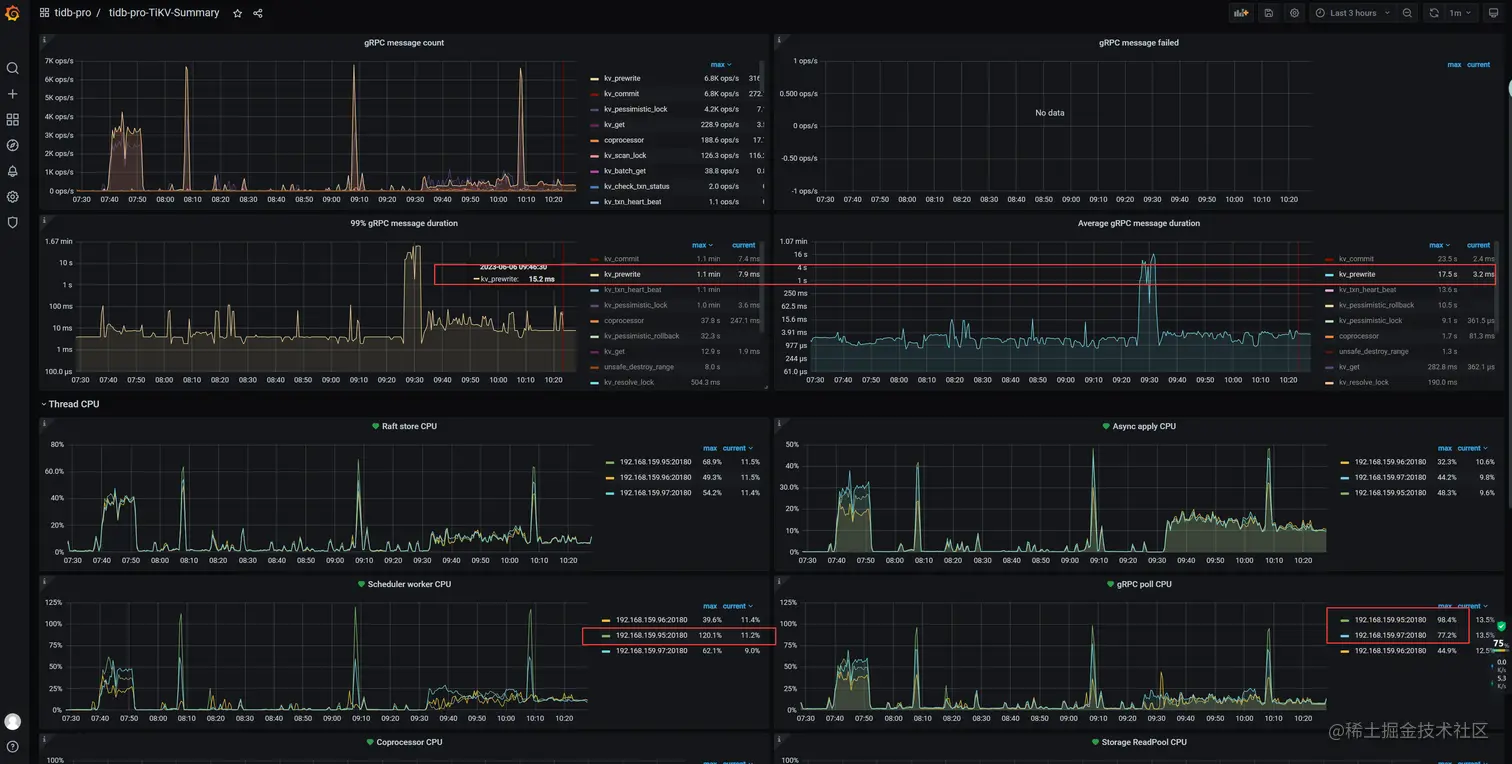1512x764 pixels.
Task: Change color of 192.168.159.96:20180 in gRPC poll CPU
Action: click(x=1345, y=650)
